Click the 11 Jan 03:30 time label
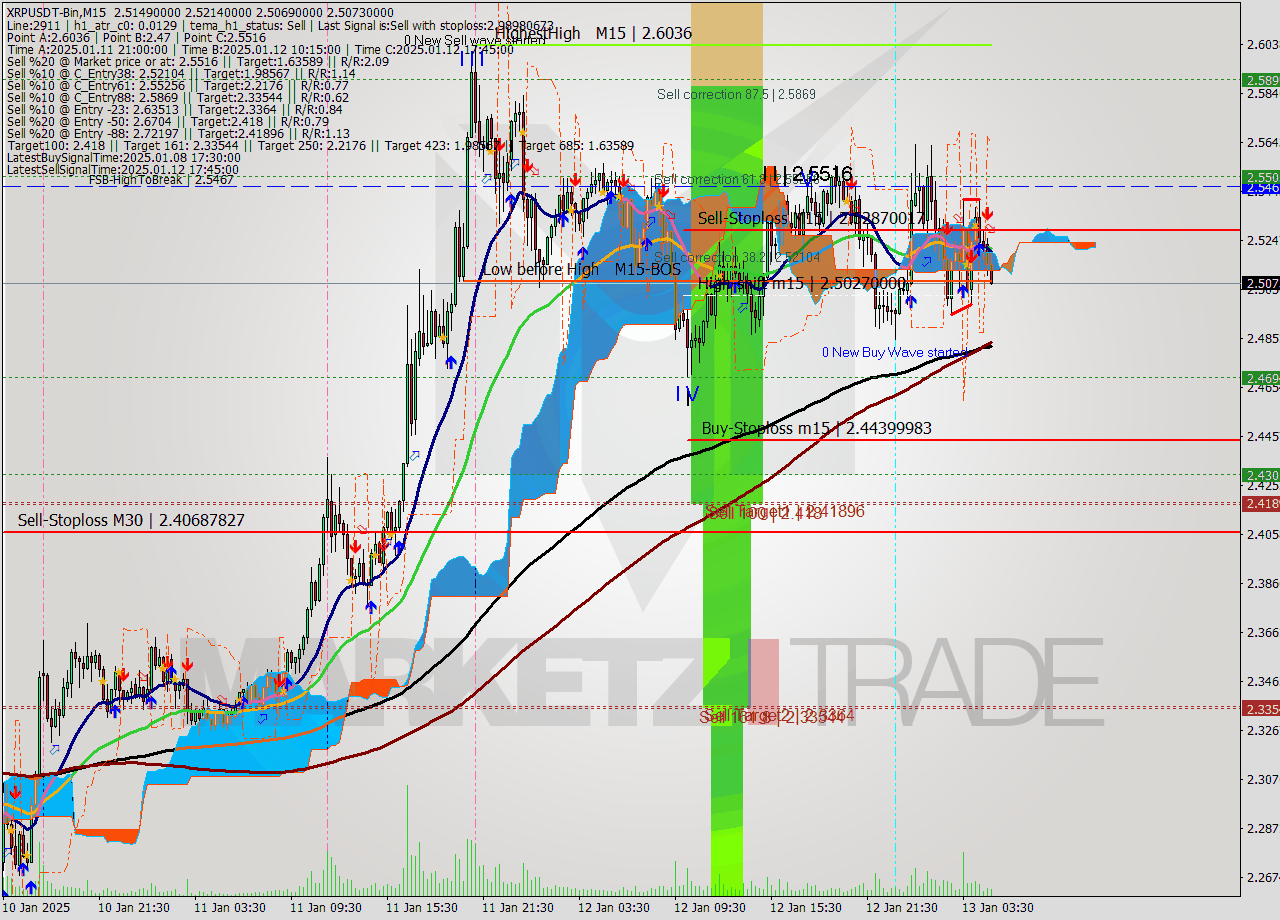This screenshot has width=1280, height=920. [230, 908]
